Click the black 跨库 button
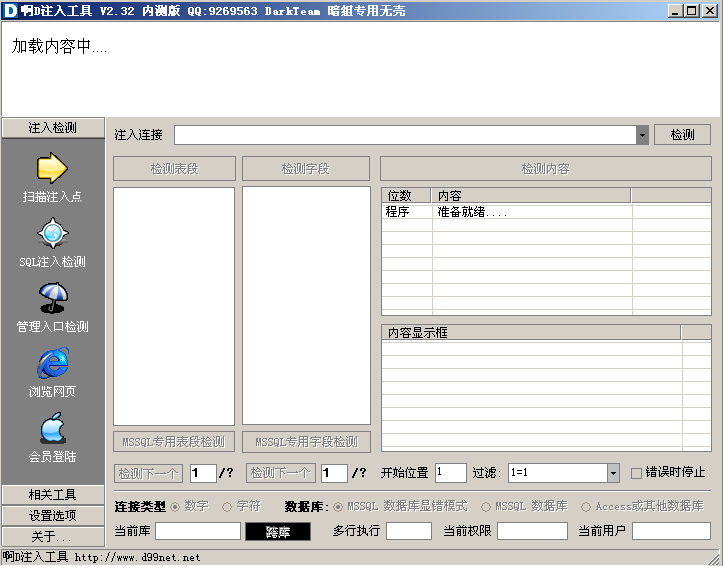This screenshot has height=566, width=723. tap(278, 531)
